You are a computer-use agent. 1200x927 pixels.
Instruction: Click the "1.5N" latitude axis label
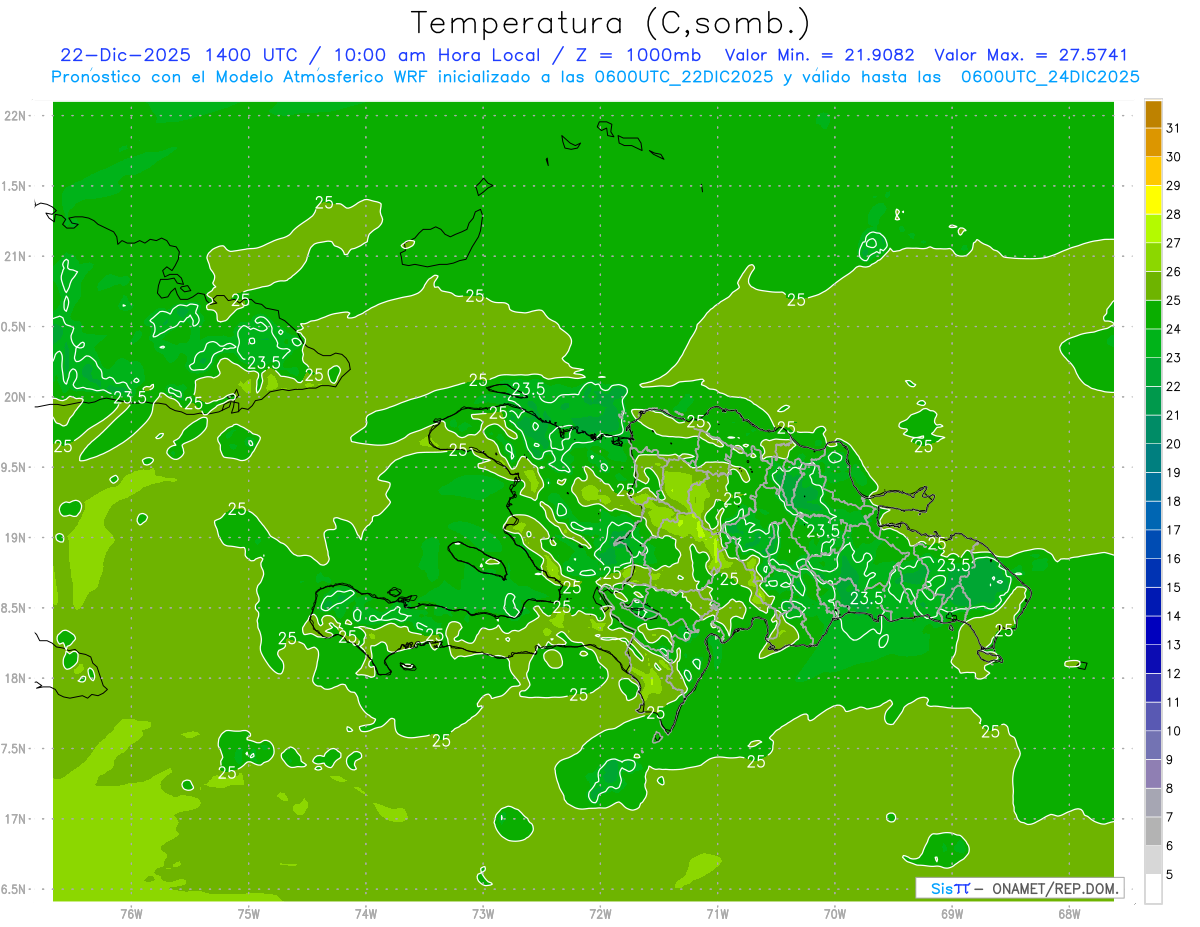(x=15, y=187)
